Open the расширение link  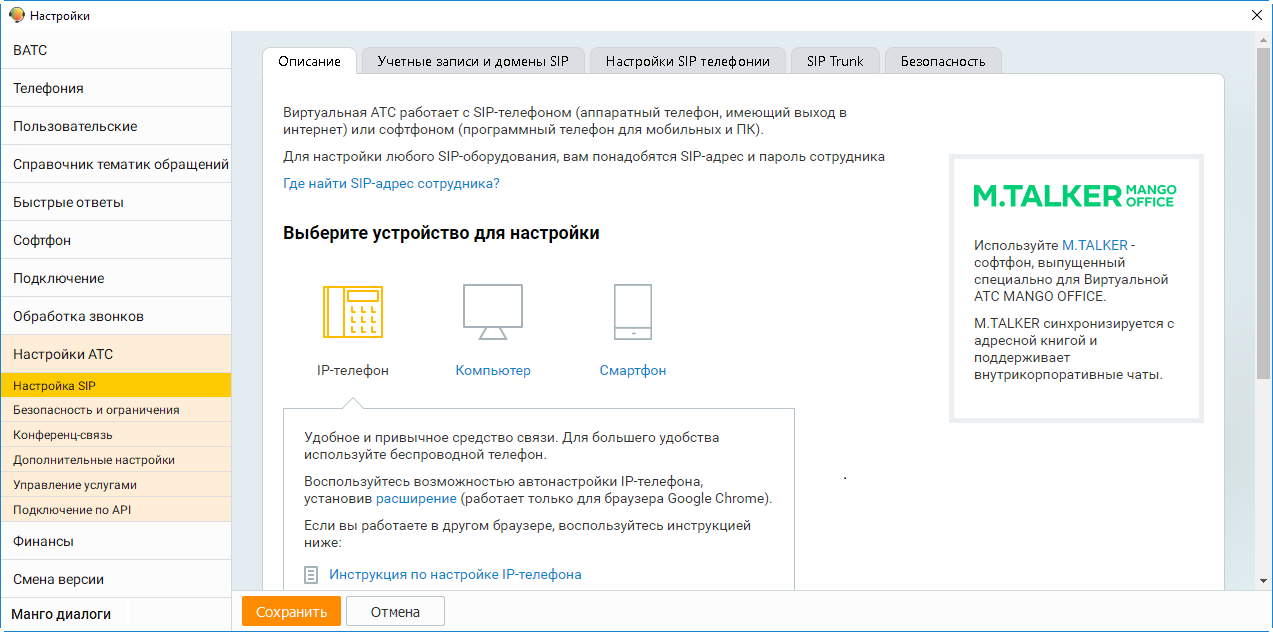click(416, 498)
